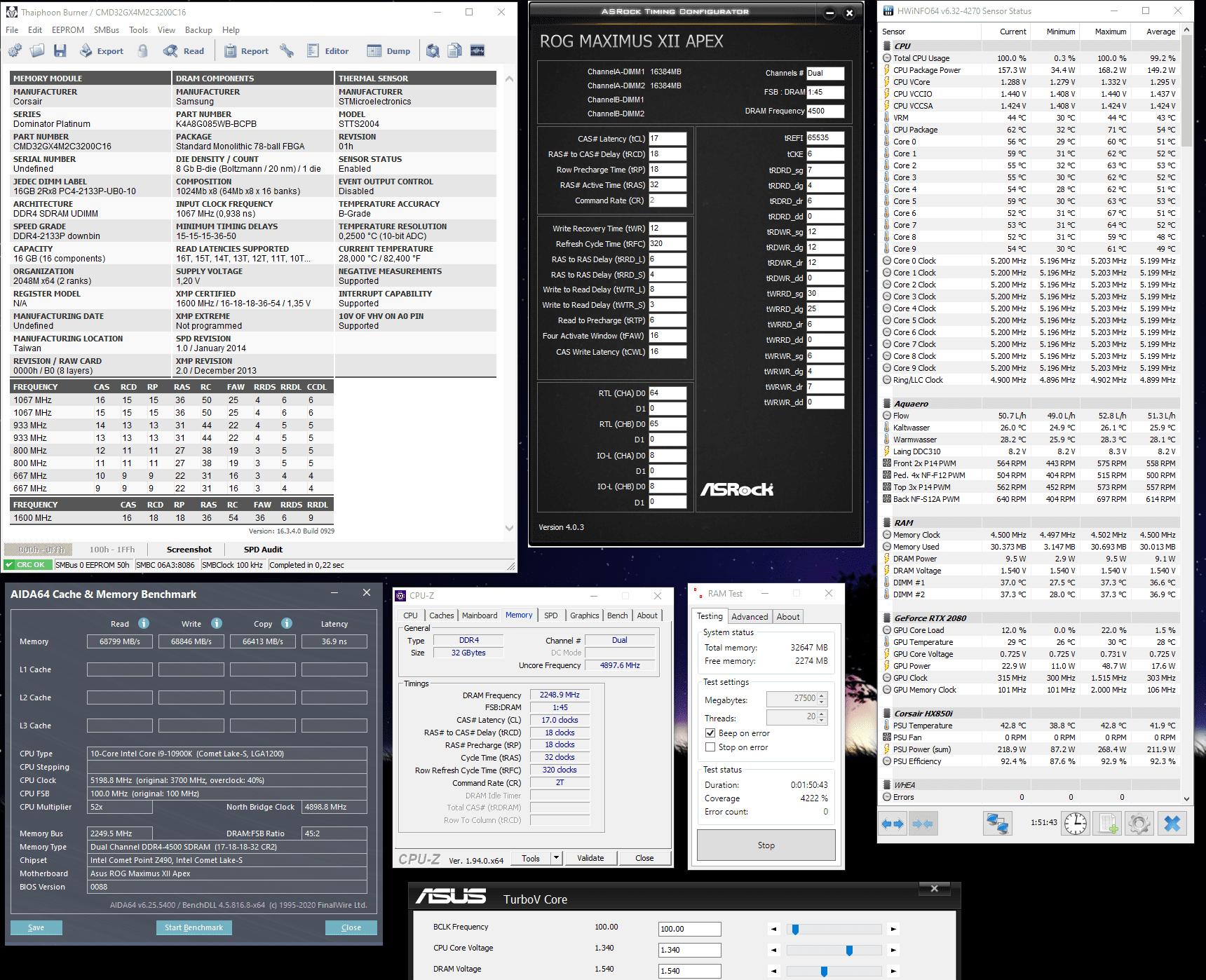Click the Report clipboard toolbar button
1206x980 pixels.
point(246,51)
